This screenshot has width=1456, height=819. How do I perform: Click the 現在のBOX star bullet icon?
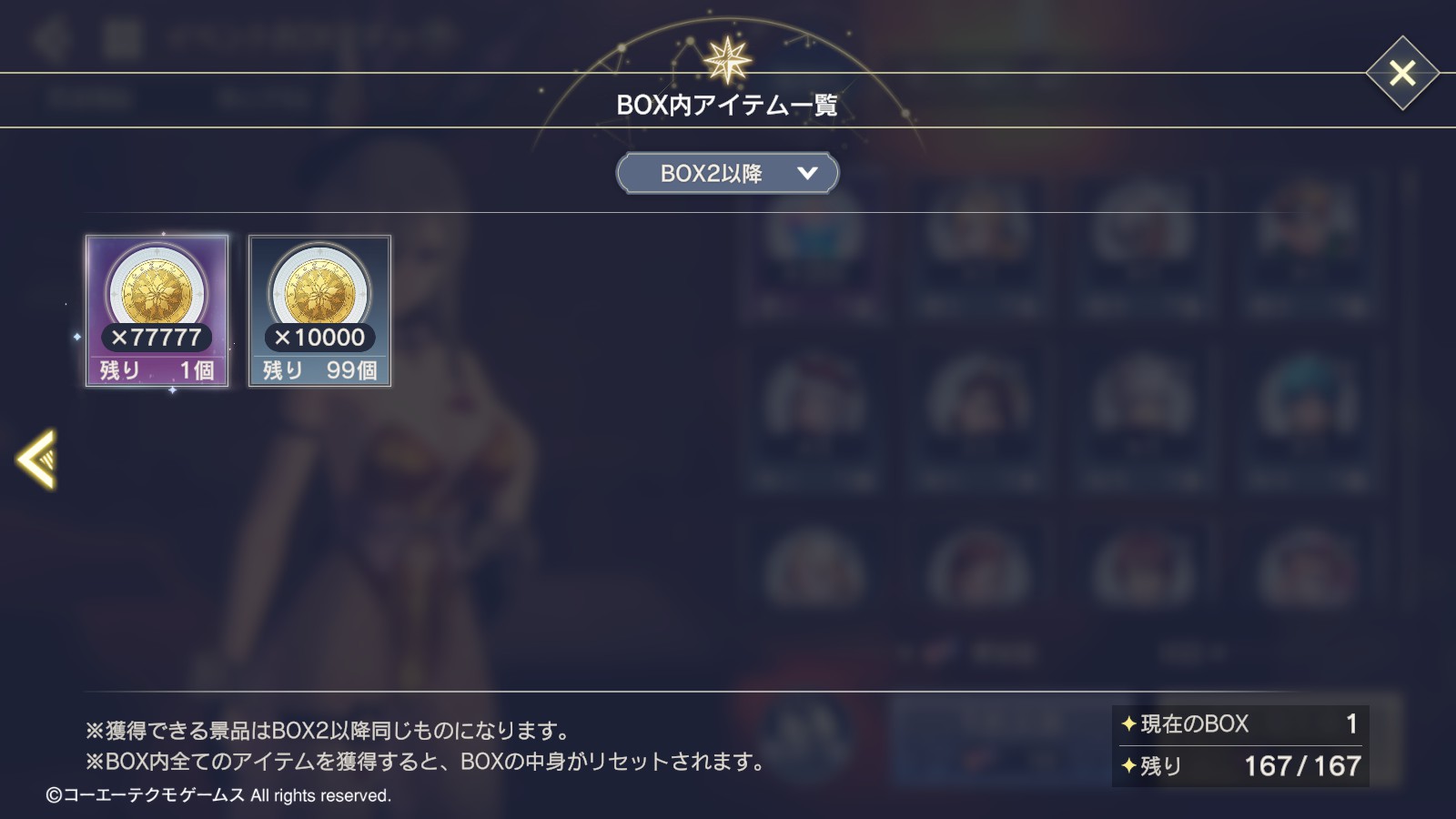[x=1128, y=724]
